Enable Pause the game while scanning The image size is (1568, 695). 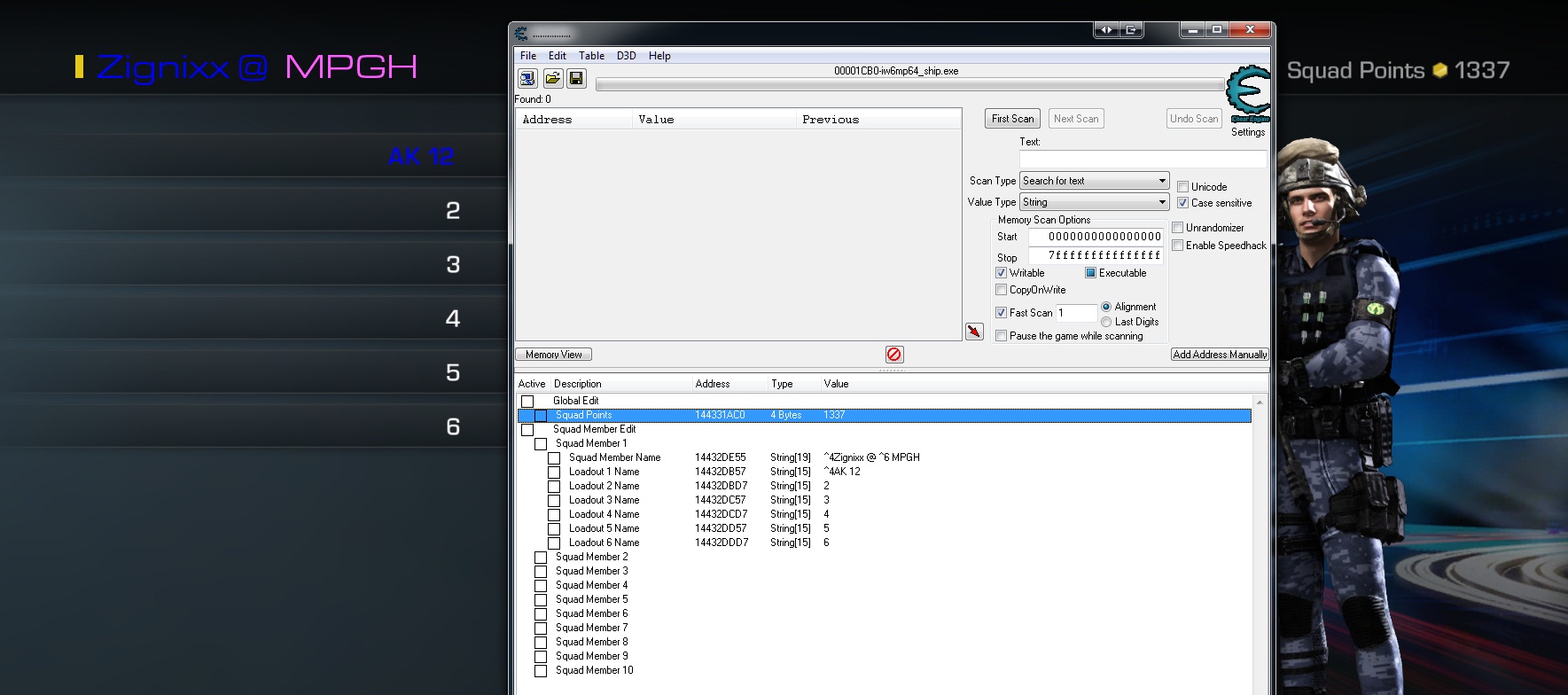[x=1001, y=336]
